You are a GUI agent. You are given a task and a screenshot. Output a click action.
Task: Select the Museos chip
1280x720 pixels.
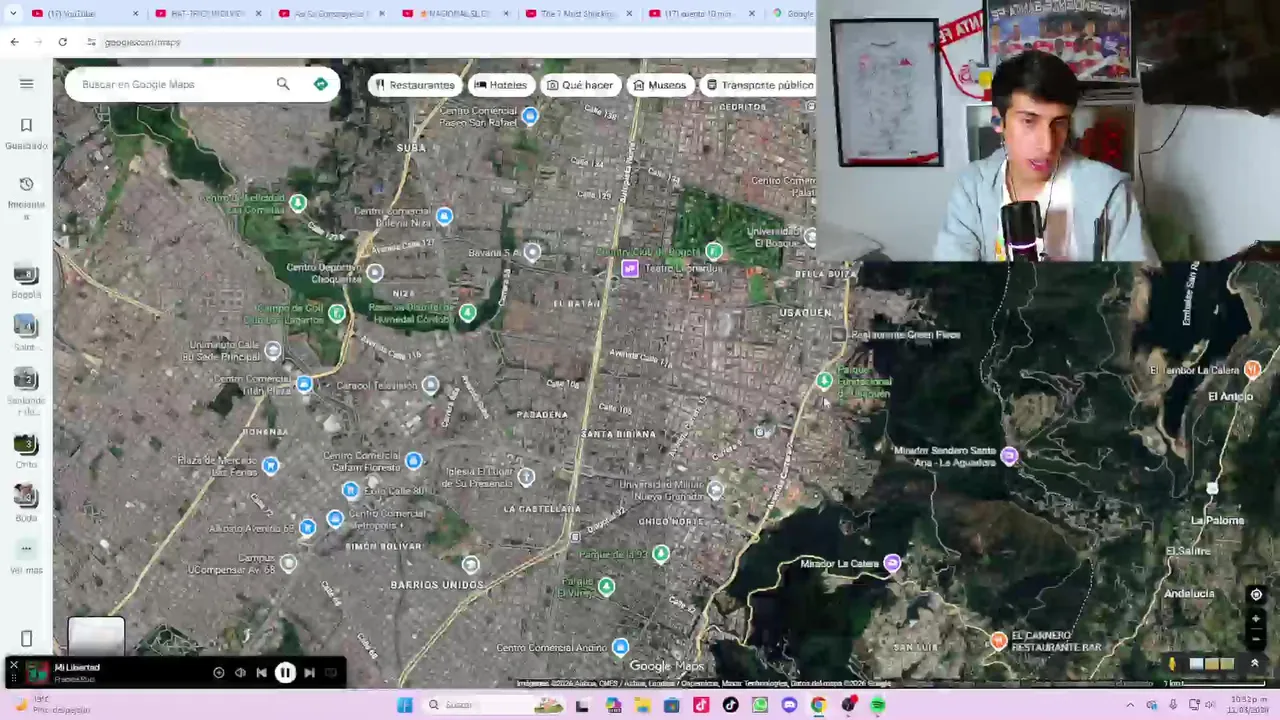coord(660,85)
